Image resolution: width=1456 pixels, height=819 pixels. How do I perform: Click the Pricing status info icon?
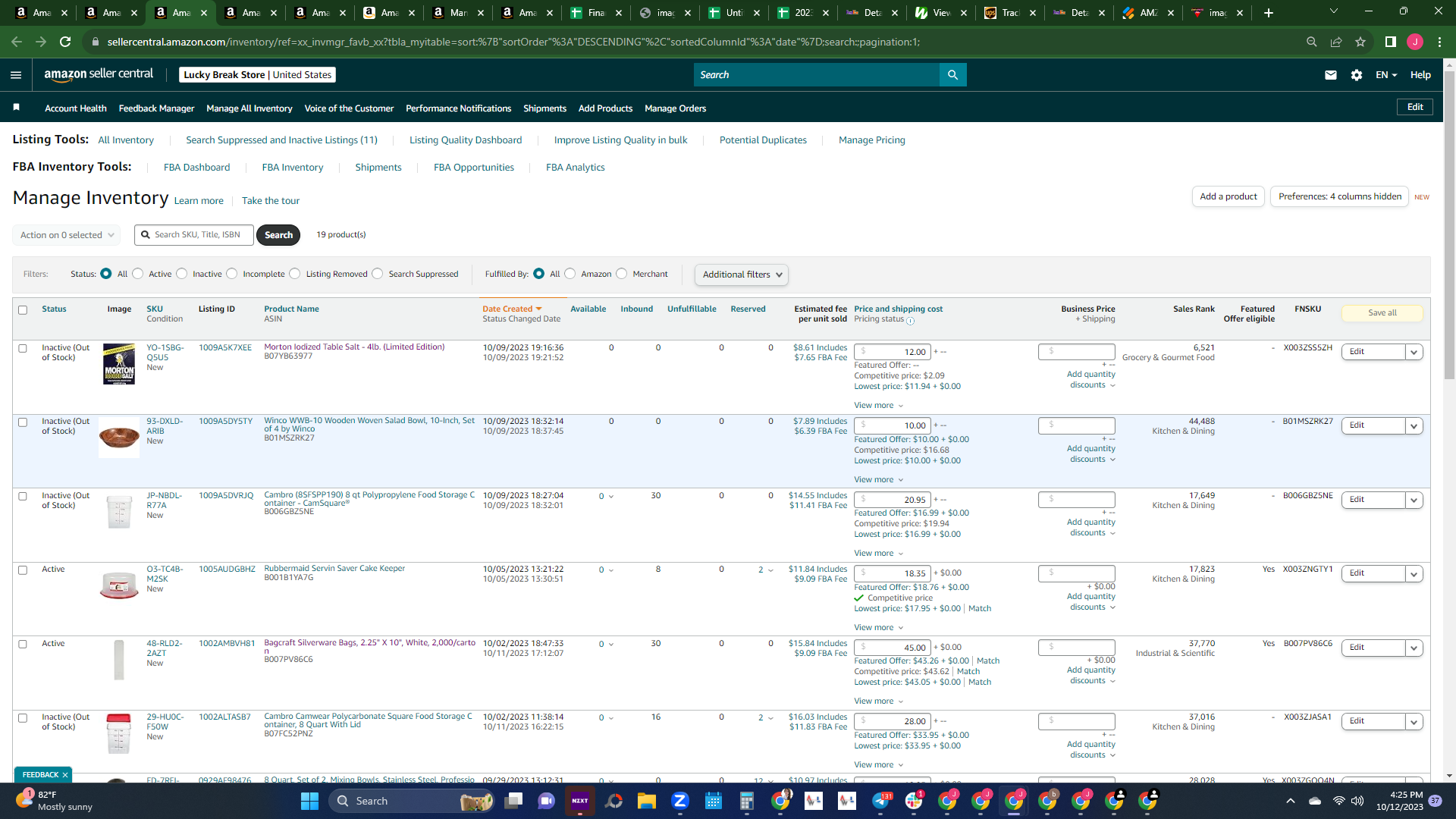click(911, 321)
